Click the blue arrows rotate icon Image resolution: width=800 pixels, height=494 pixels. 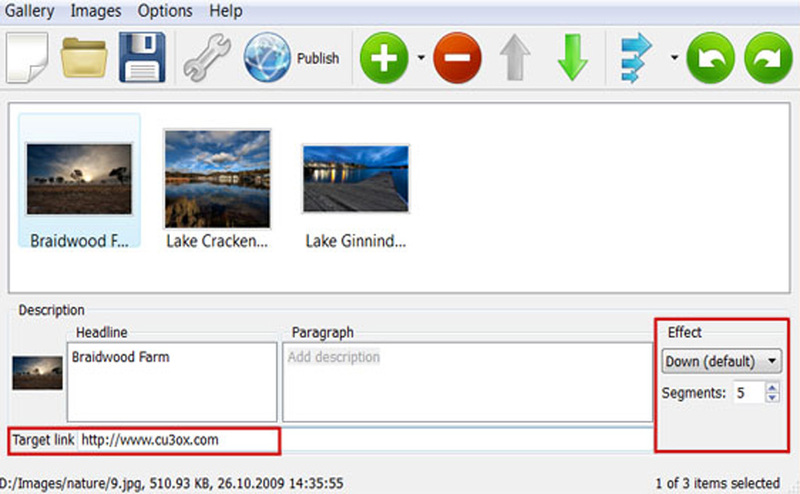(x=636, y=58)
